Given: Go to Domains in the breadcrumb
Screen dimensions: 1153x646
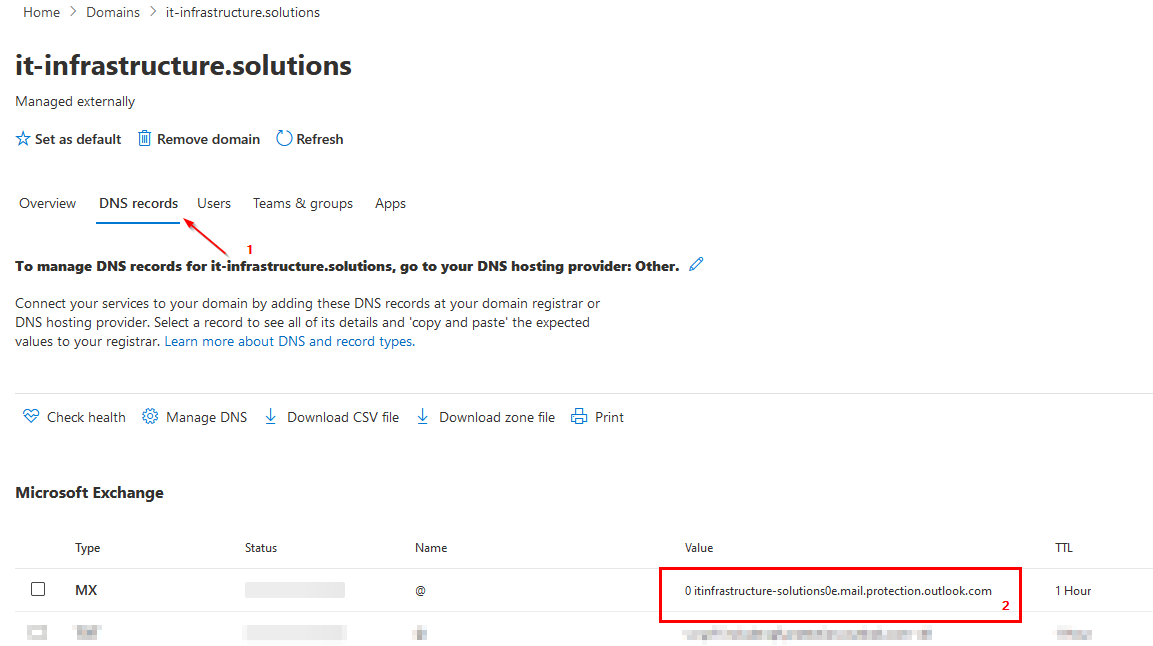Looking at the screenshot, I should click(x=113, y=12).
